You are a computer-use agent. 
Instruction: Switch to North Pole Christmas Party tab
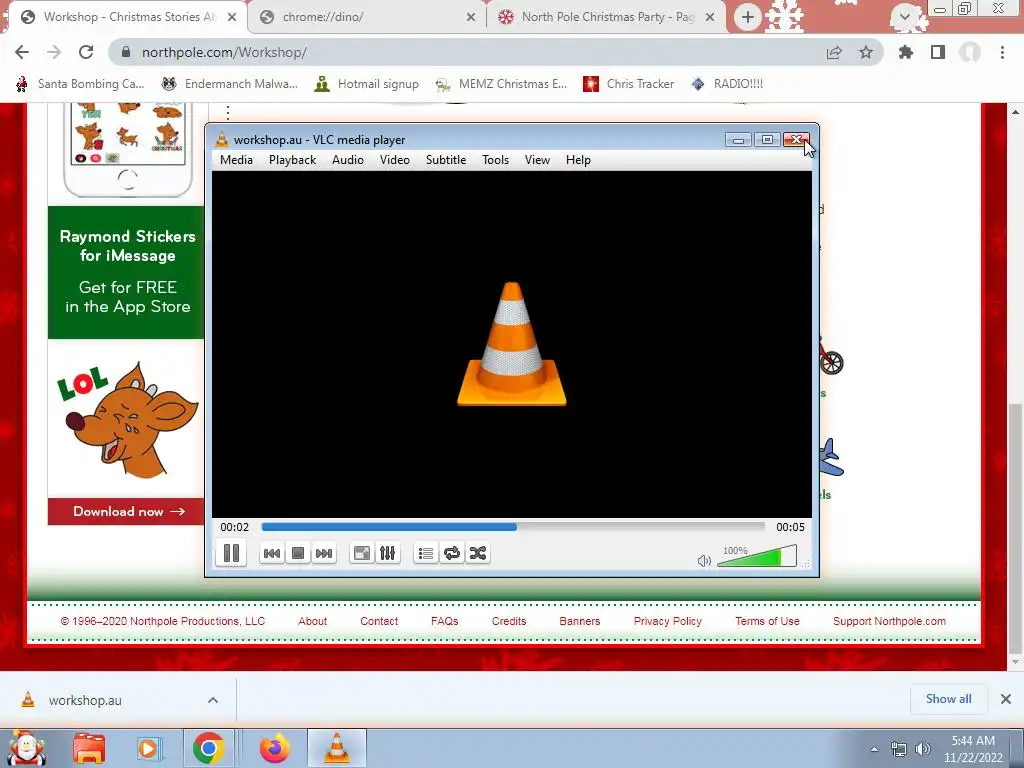[x=607, y=17]
